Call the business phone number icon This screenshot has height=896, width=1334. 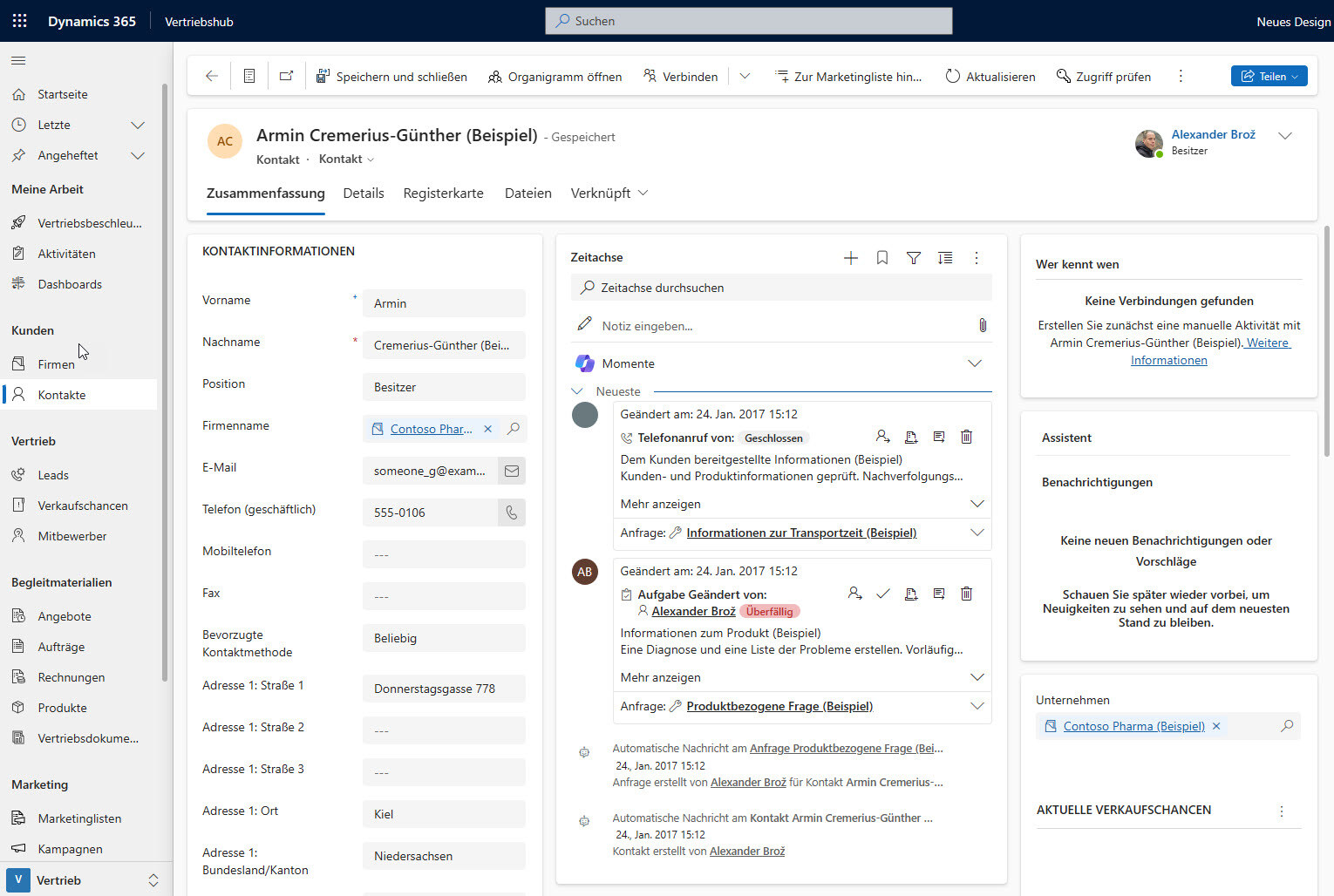[512, 512]
